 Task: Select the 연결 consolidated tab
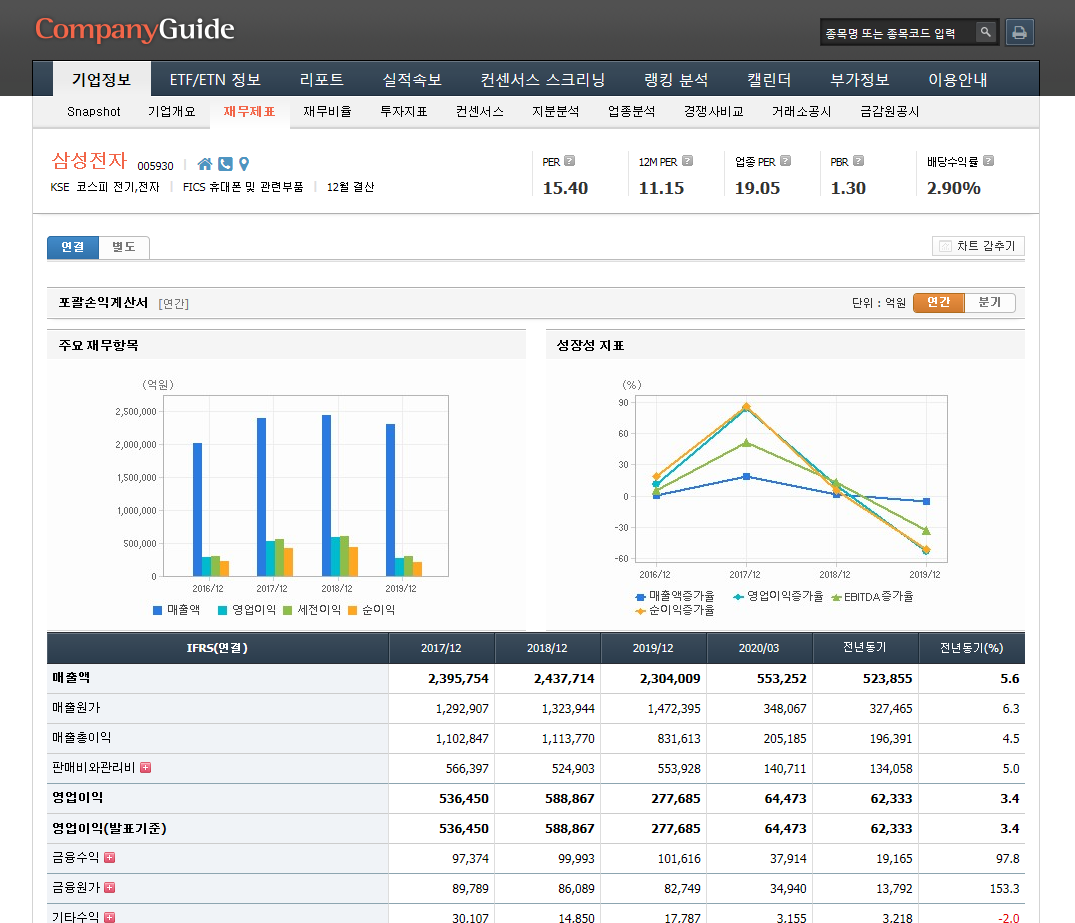[x=73, y=247]
